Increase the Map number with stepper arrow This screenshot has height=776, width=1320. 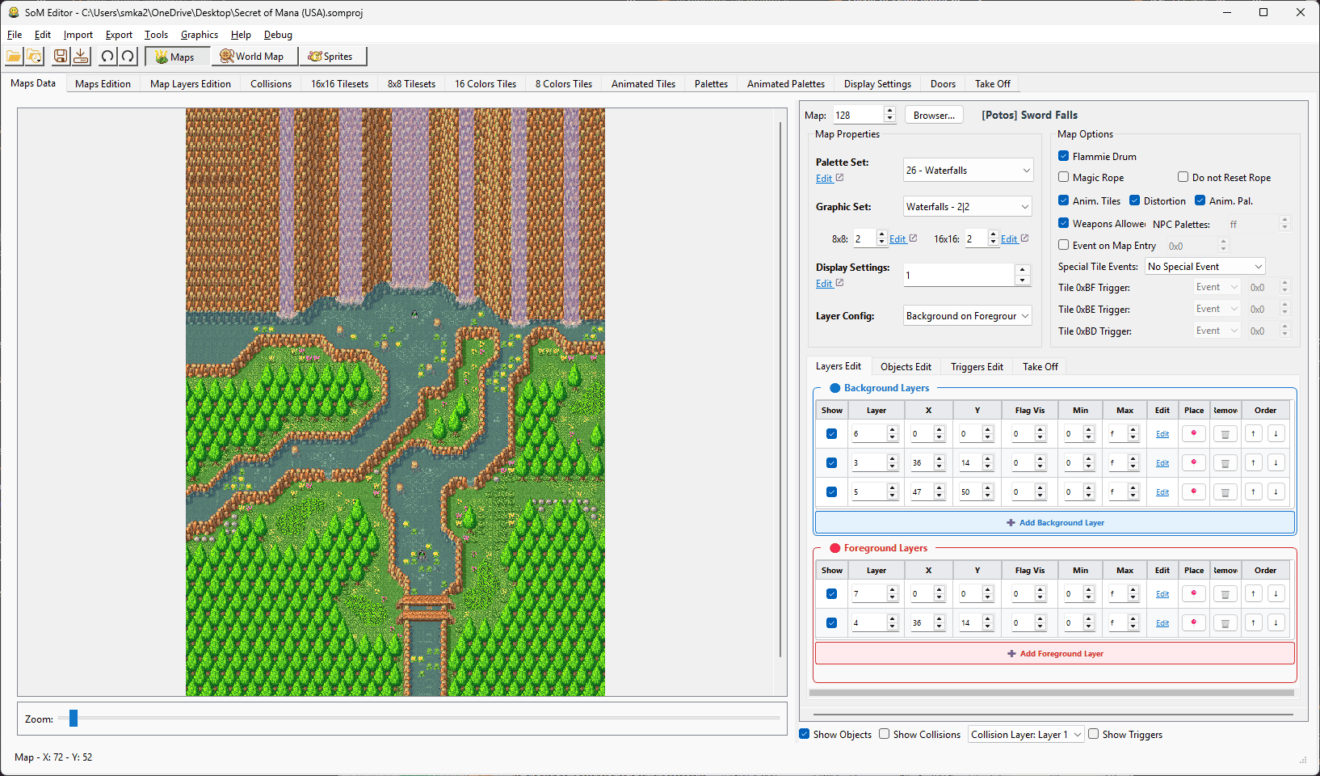coord(889,111)
